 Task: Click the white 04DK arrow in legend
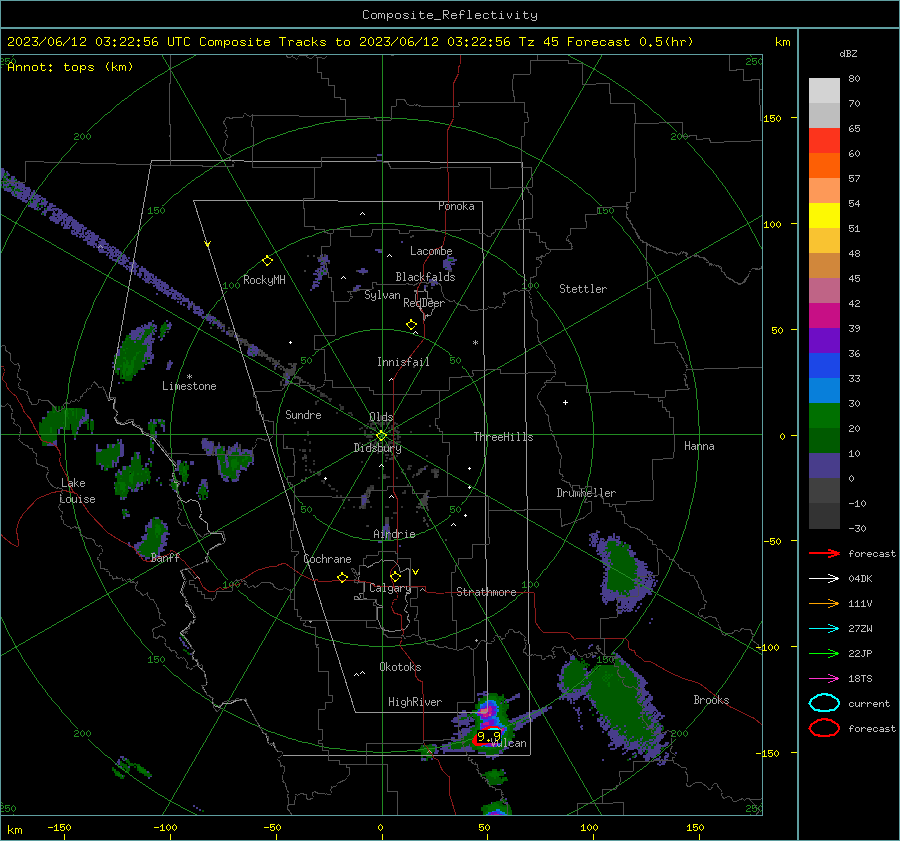point(824,579)
